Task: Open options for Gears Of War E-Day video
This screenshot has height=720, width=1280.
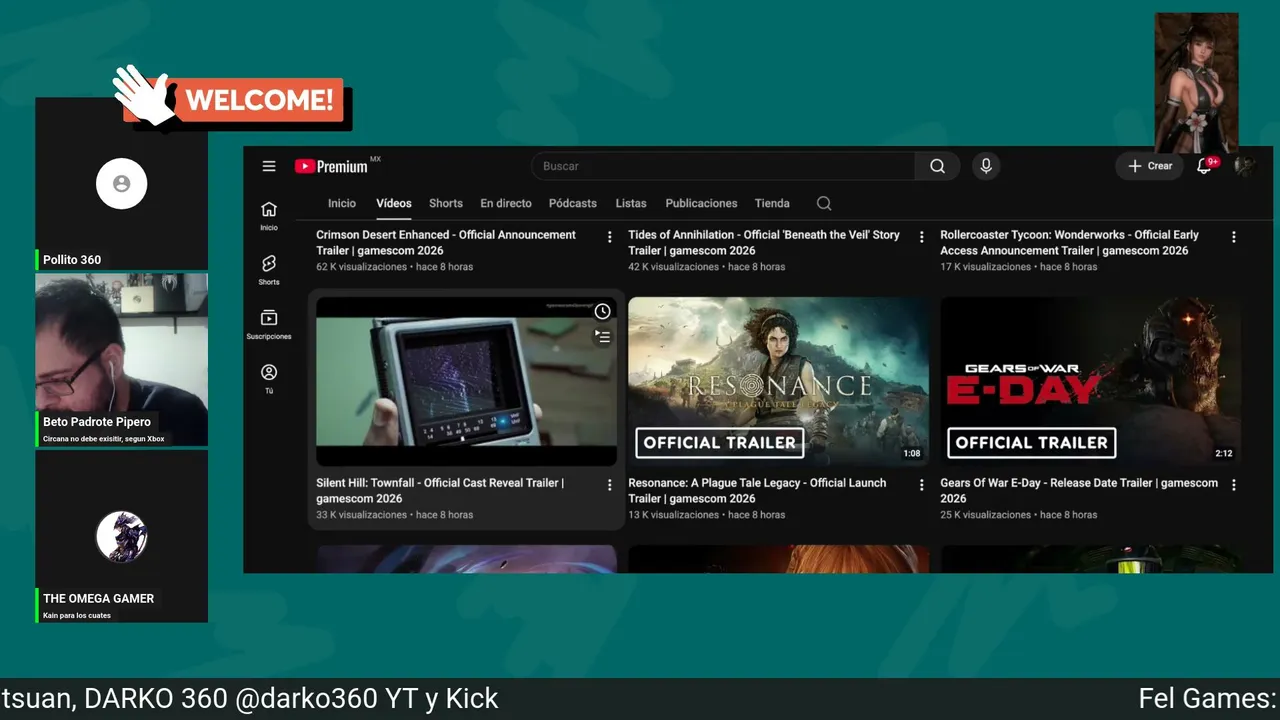Action: click(x=1234, y=485)
